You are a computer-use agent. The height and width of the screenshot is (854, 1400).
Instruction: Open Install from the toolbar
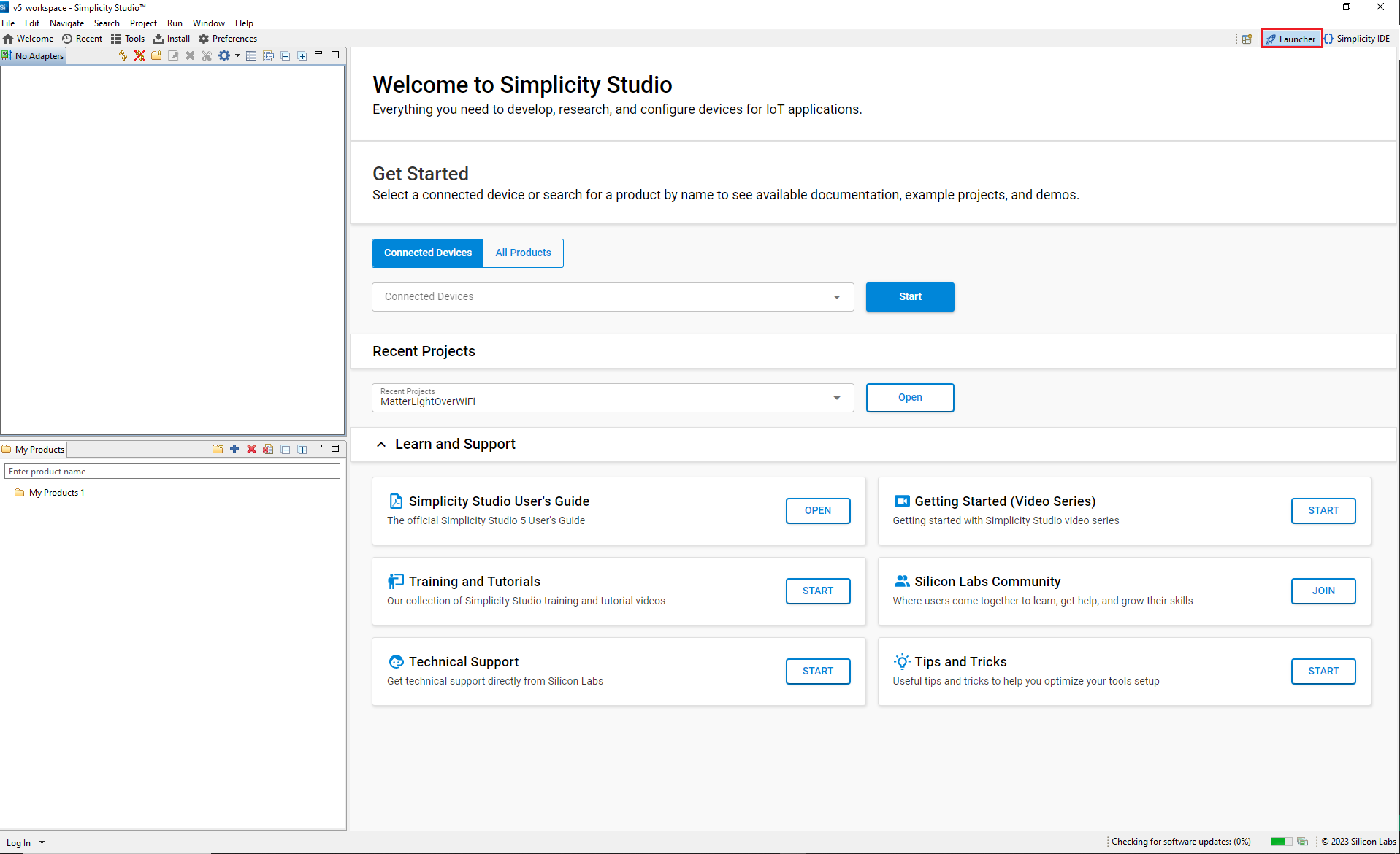pos(172,39)
